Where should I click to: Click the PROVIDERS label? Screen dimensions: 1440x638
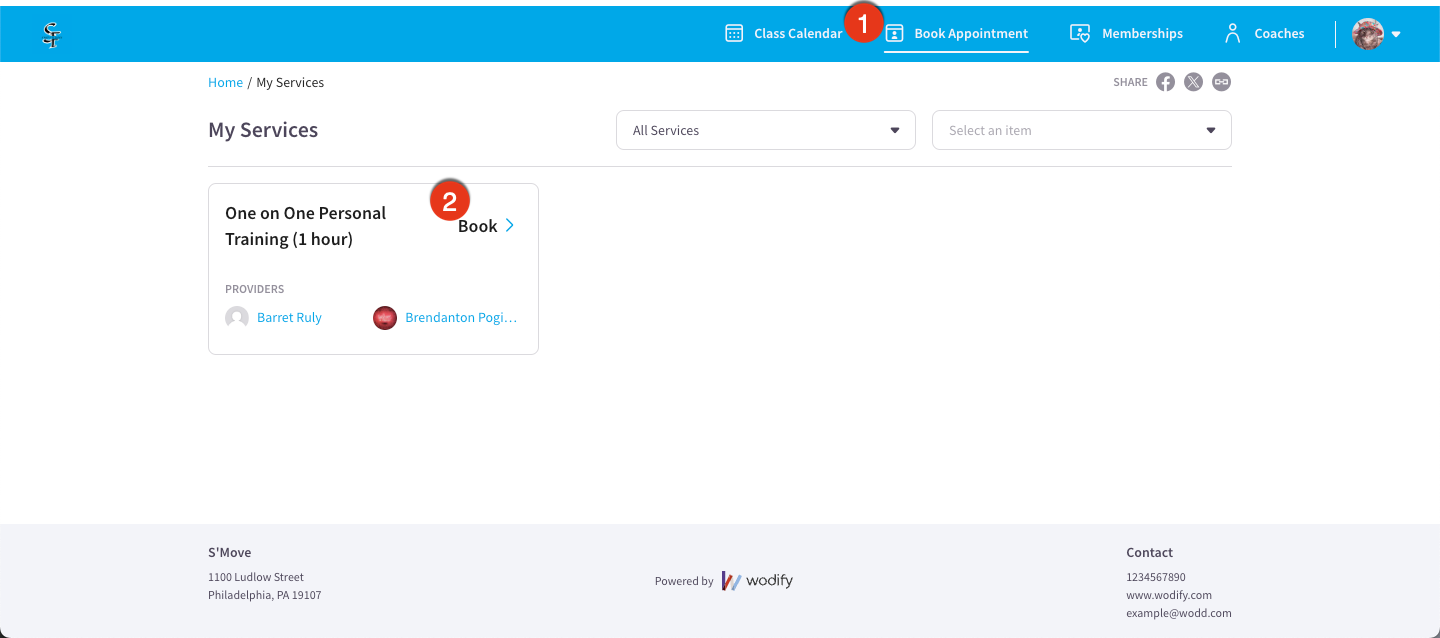pos(255,289)
